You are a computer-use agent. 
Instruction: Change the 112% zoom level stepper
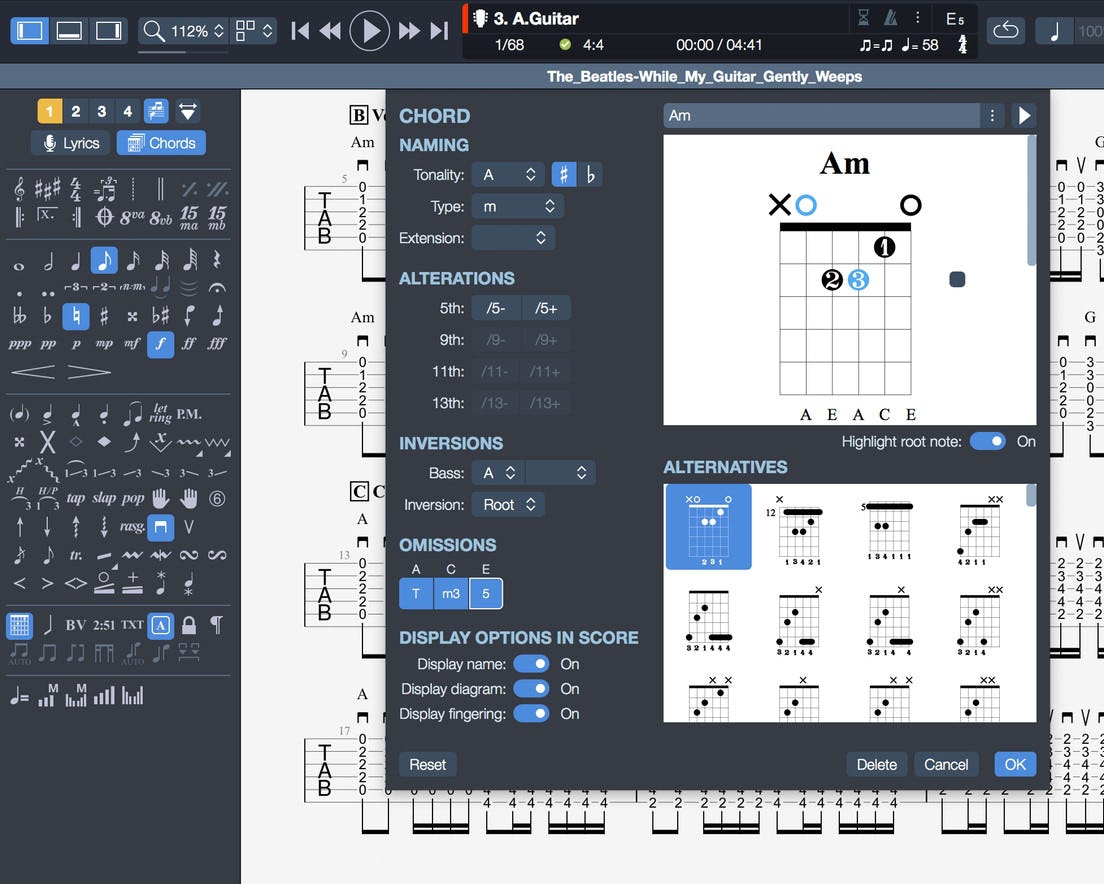click(x=219, y=31)
